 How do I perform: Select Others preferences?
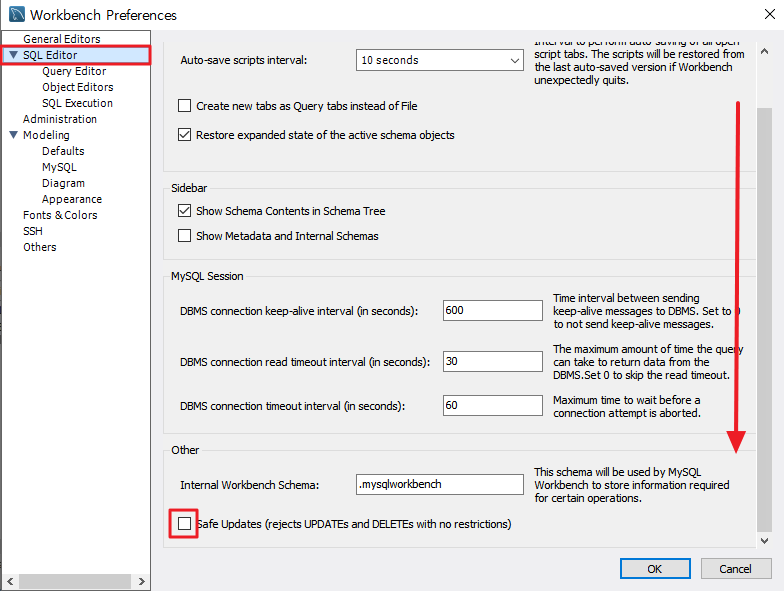coord(40,247)
